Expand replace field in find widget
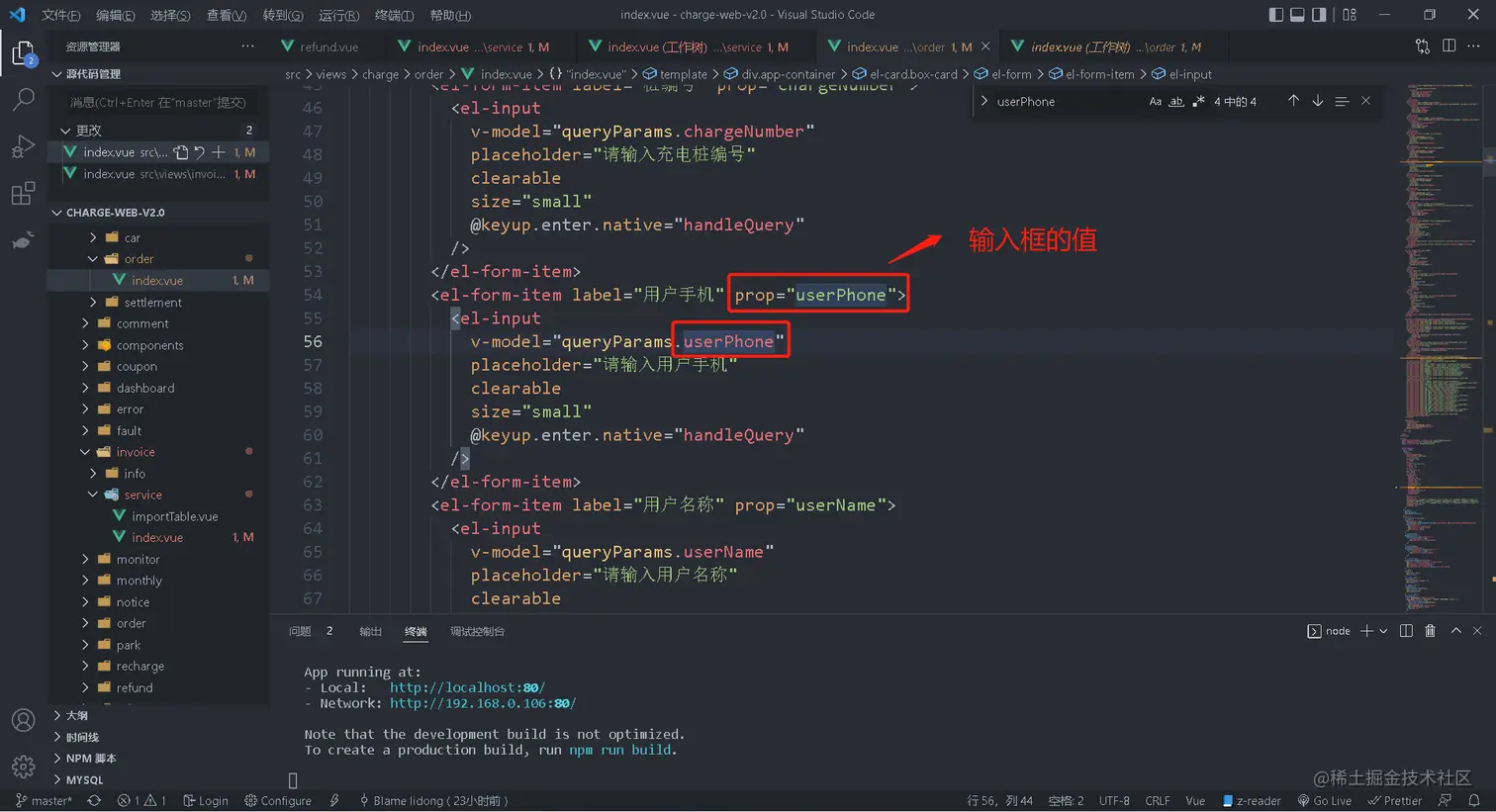This screenshot has width=1496, height=812. (984, 101)
